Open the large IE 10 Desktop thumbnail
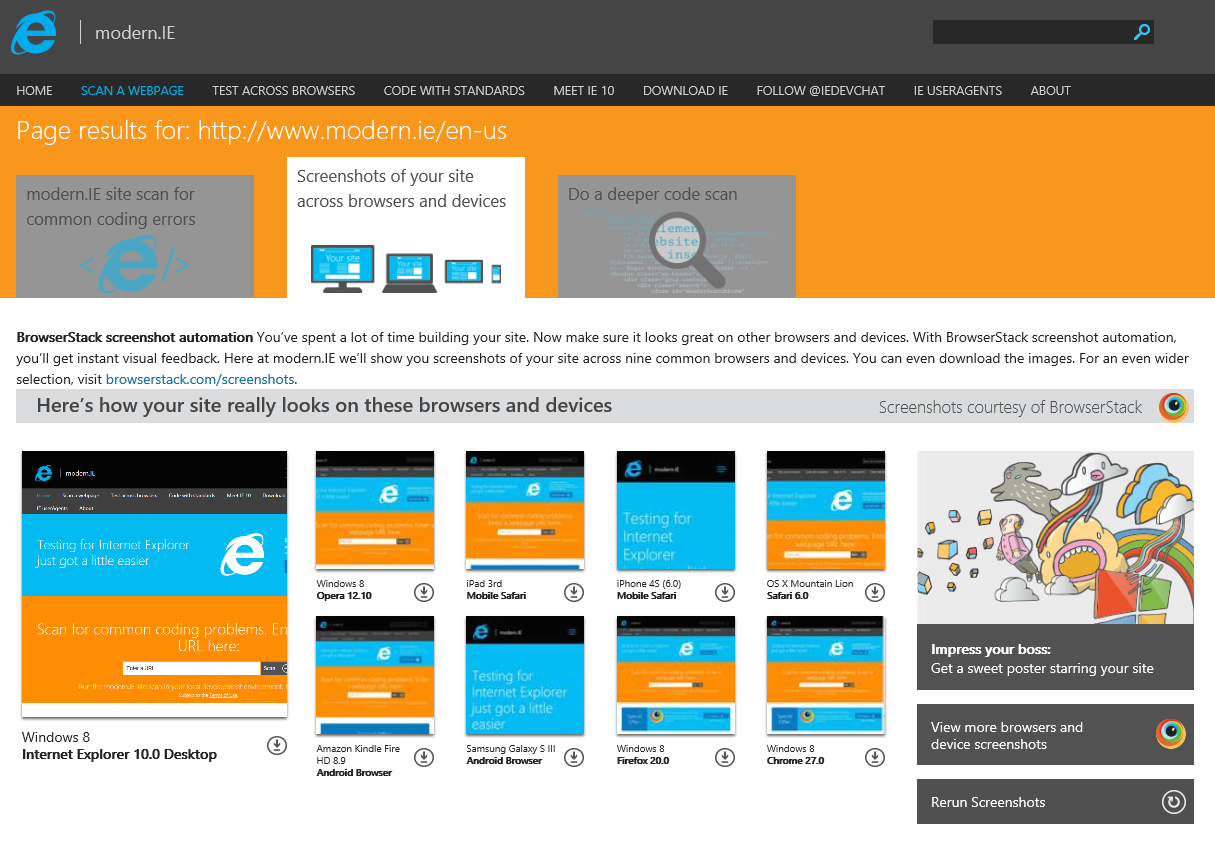Image resolution: width=1215 pixels, height=845 pixels. pos(154,584)
